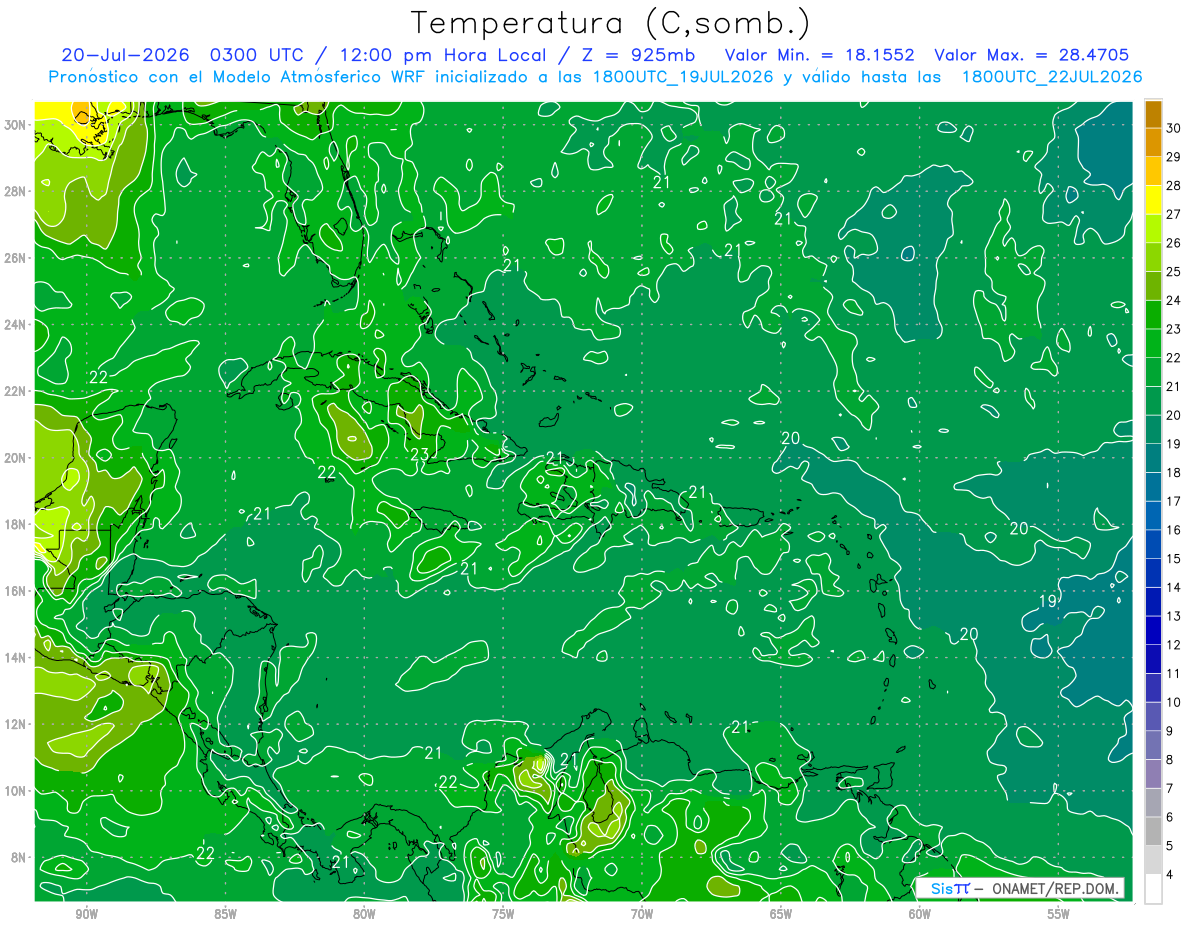Click color scale label '23'
The image size is (1200, 927).
coord(1173,329)
